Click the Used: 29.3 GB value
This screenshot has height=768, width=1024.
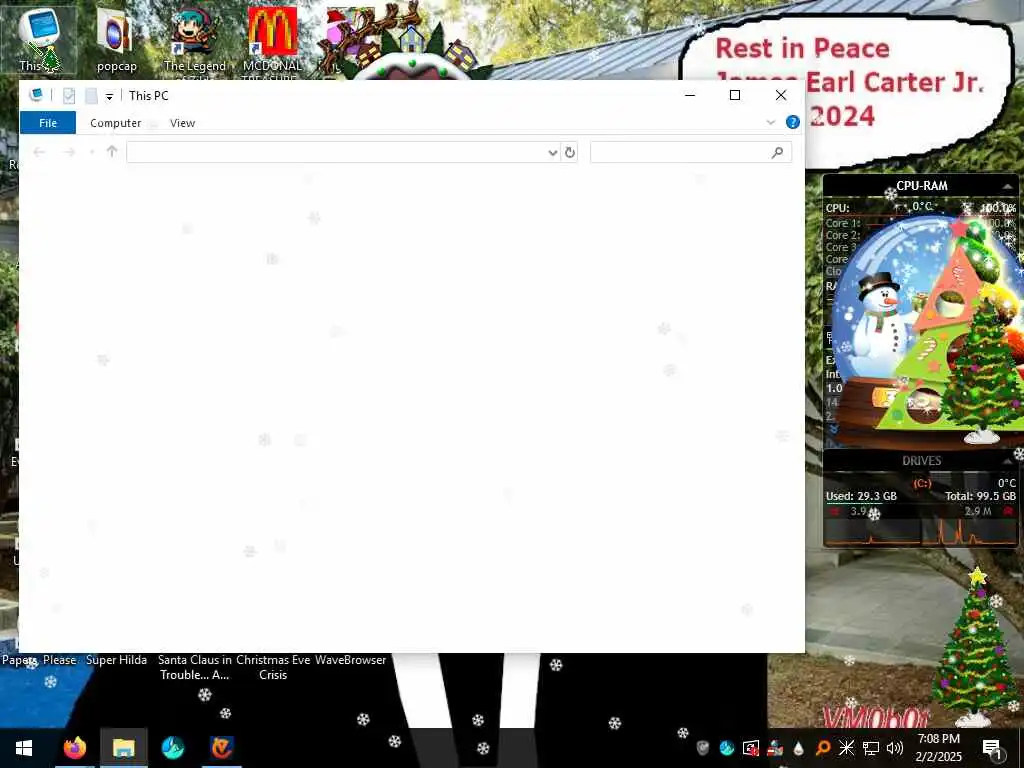(x=861, y=496)
